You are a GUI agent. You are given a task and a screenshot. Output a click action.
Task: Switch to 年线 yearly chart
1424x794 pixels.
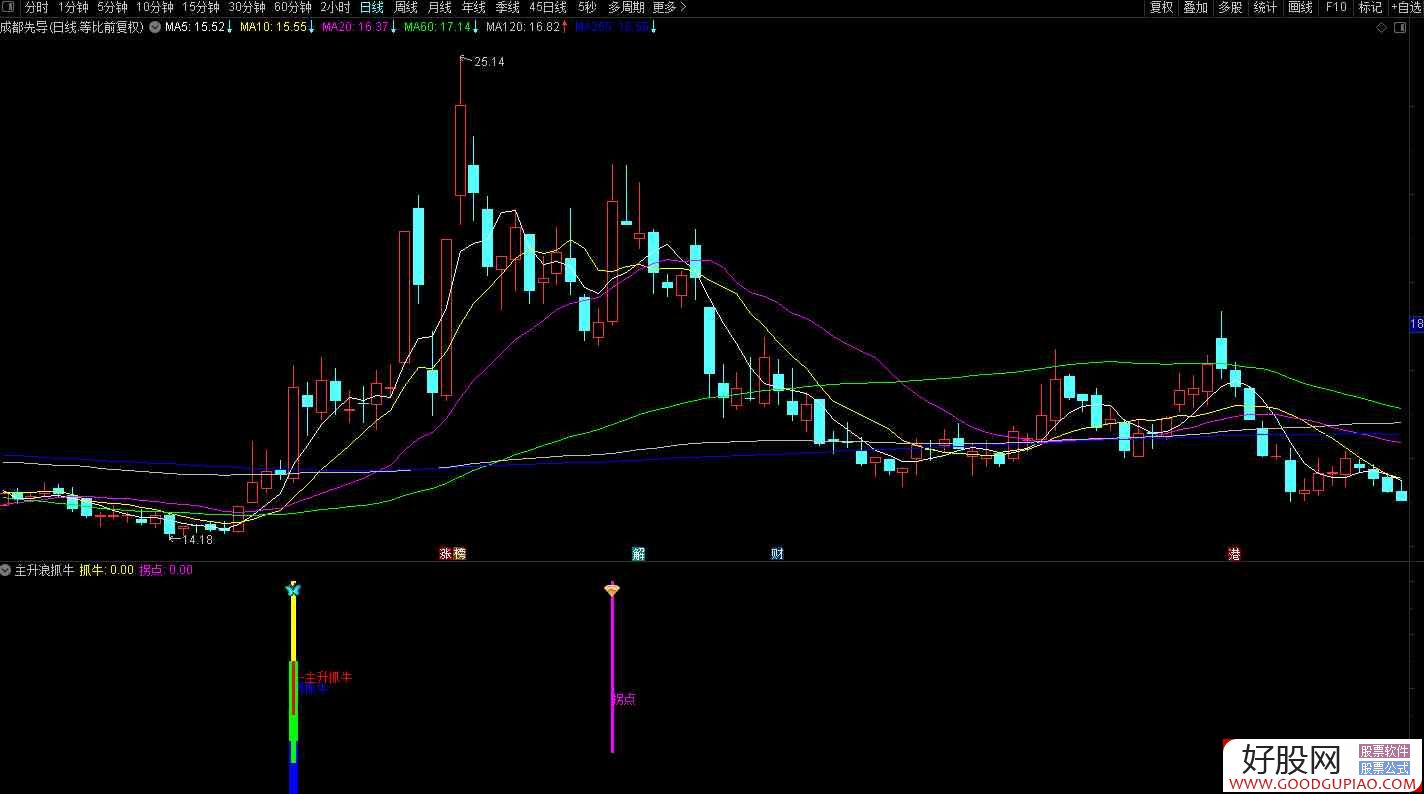pos(473,7)
